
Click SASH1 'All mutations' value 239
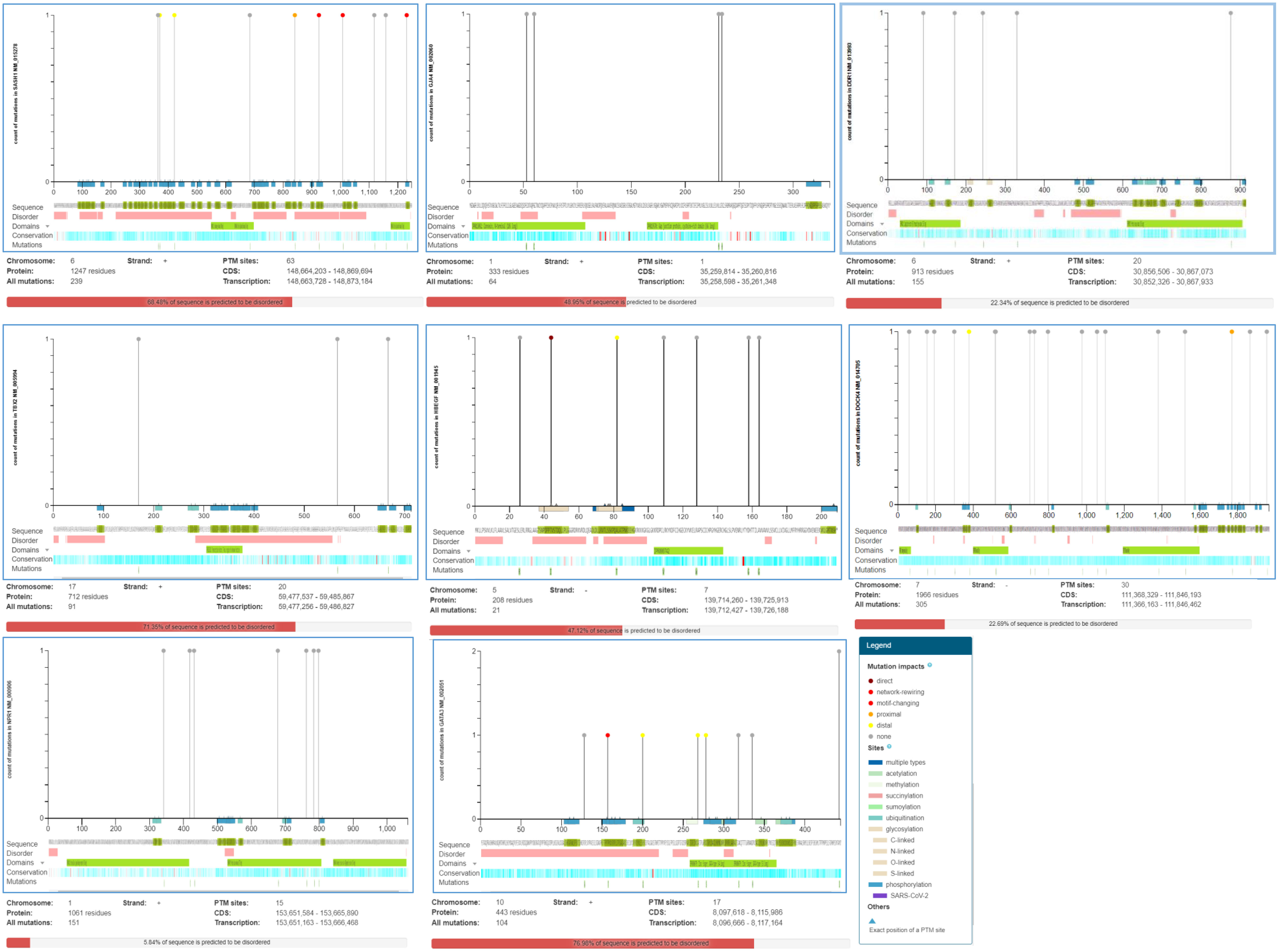click(x=76, y=281)
